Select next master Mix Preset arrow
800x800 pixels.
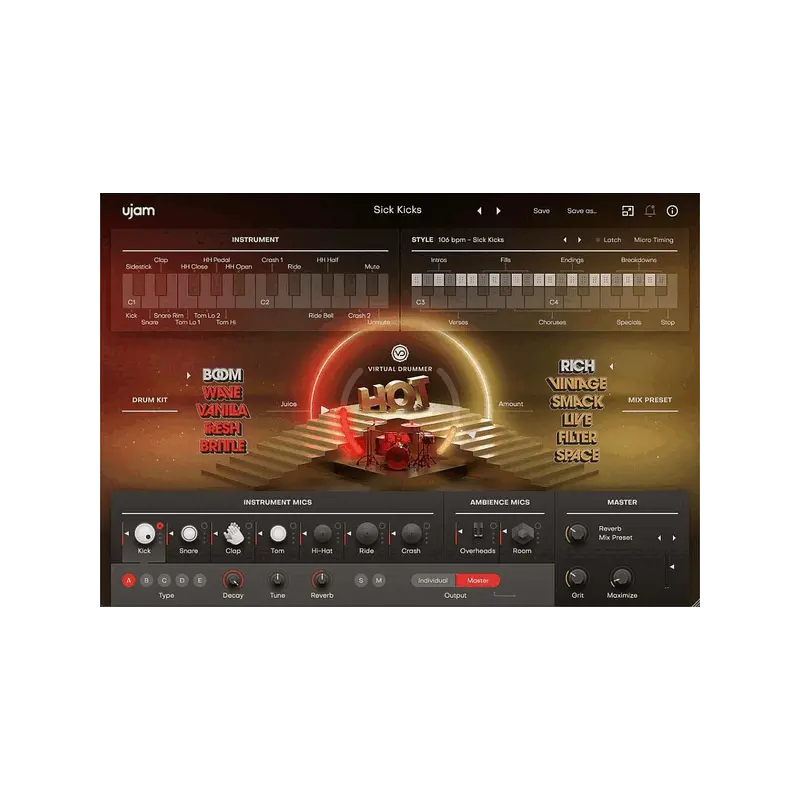click(x=674, y=538)
